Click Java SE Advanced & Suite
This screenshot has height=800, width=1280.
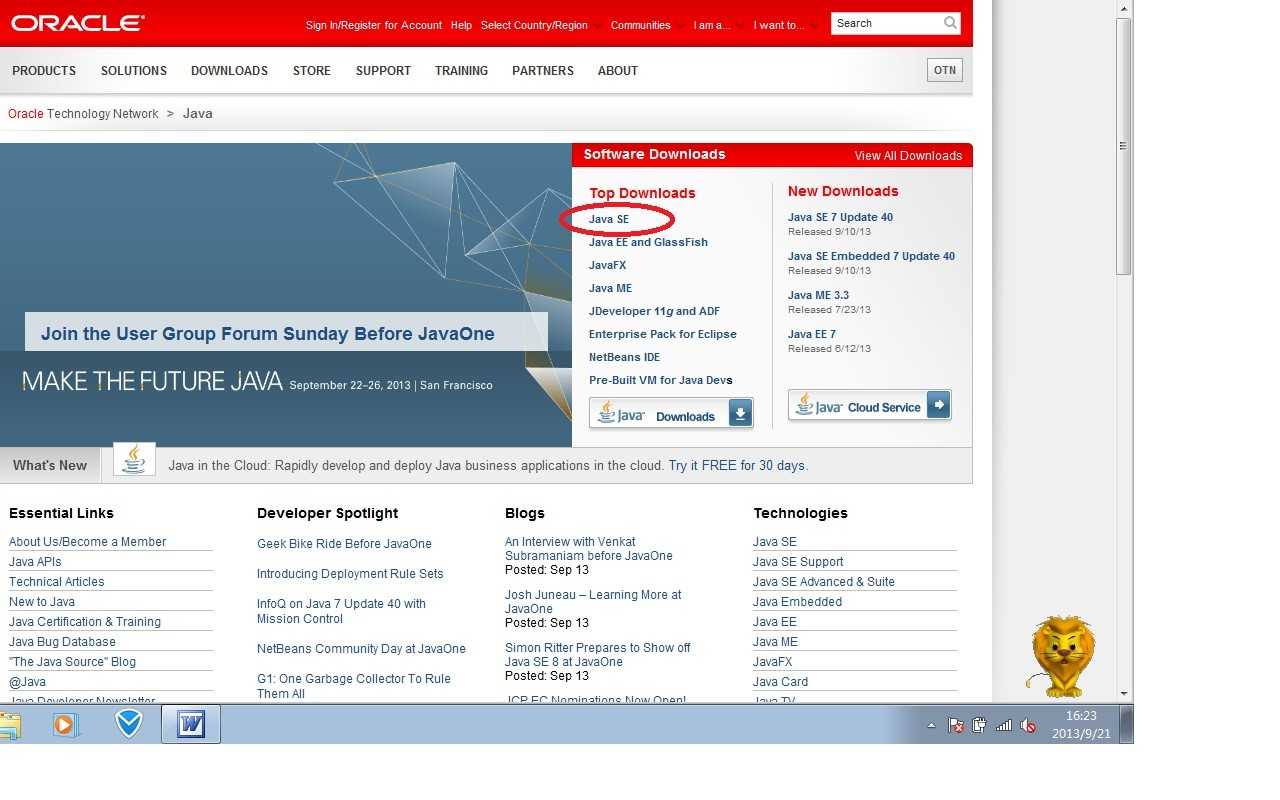[x=824, y=582]
